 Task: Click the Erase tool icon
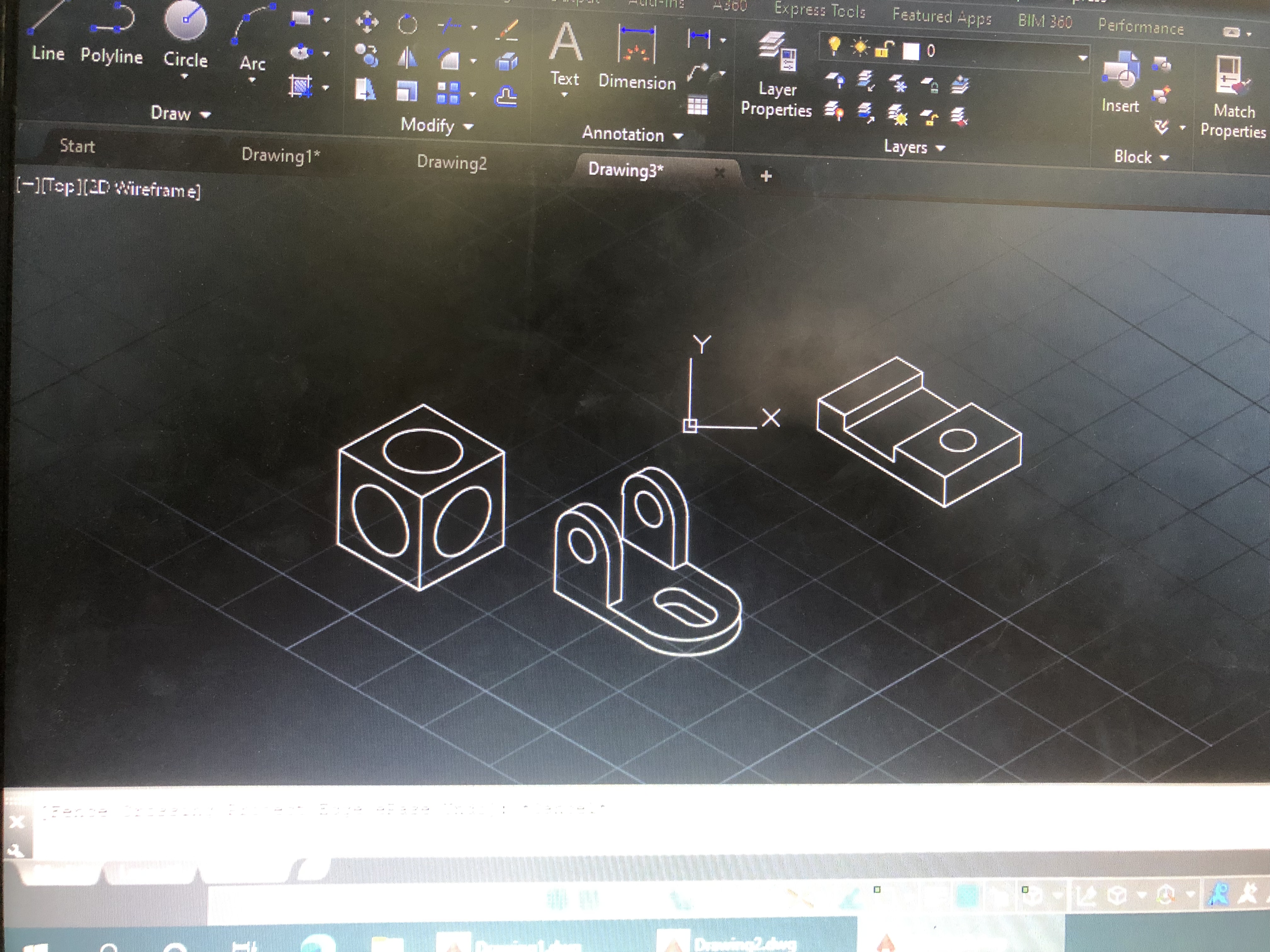coord(507,31)
